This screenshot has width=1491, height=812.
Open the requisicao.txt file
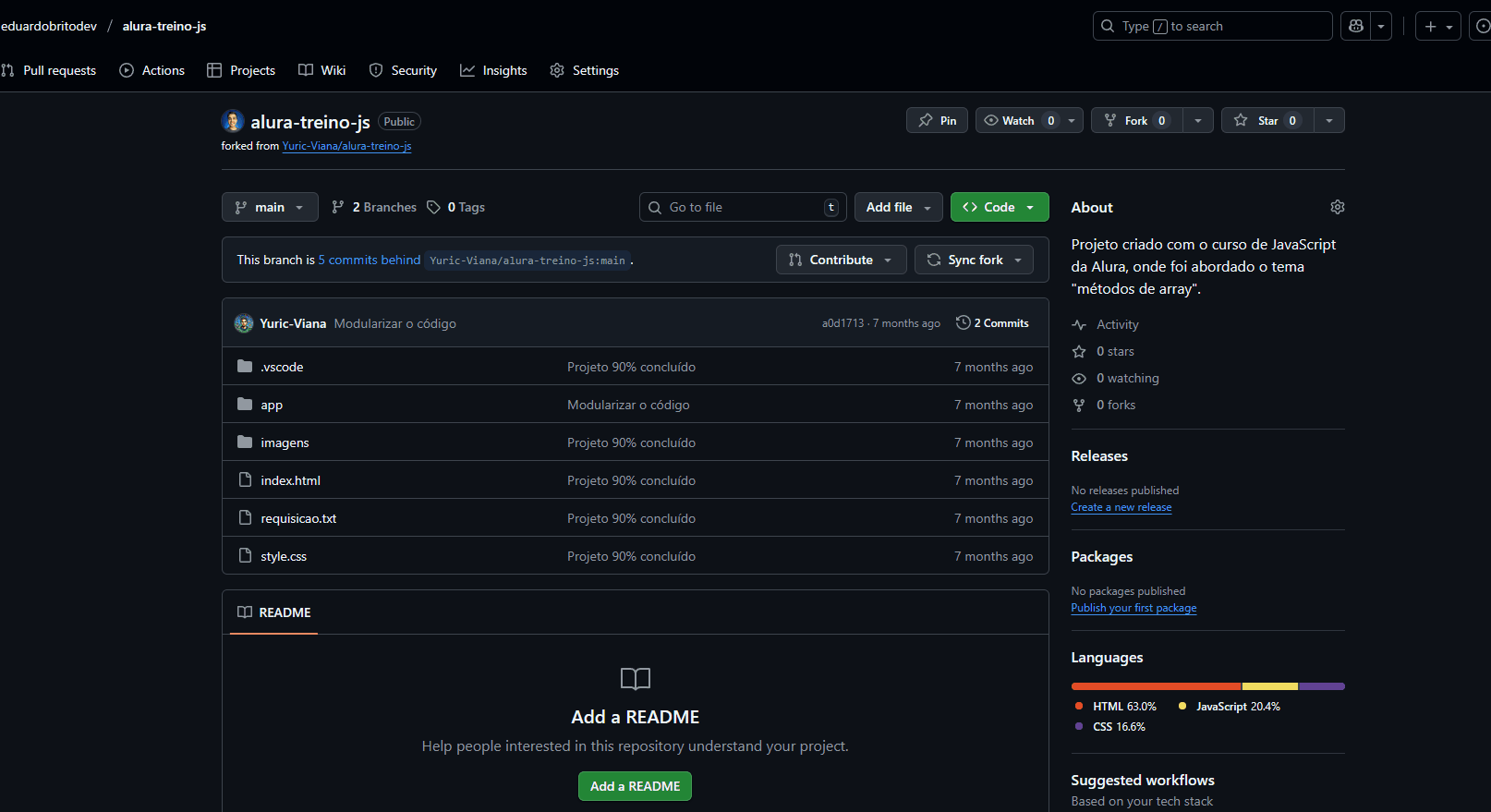[x=298, y=518]
